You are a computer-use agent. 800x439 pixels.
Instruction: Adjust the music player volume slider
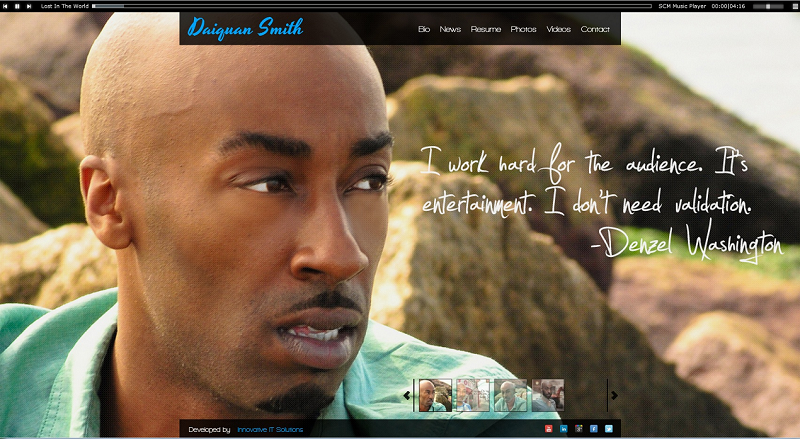(x=769, y=6)
